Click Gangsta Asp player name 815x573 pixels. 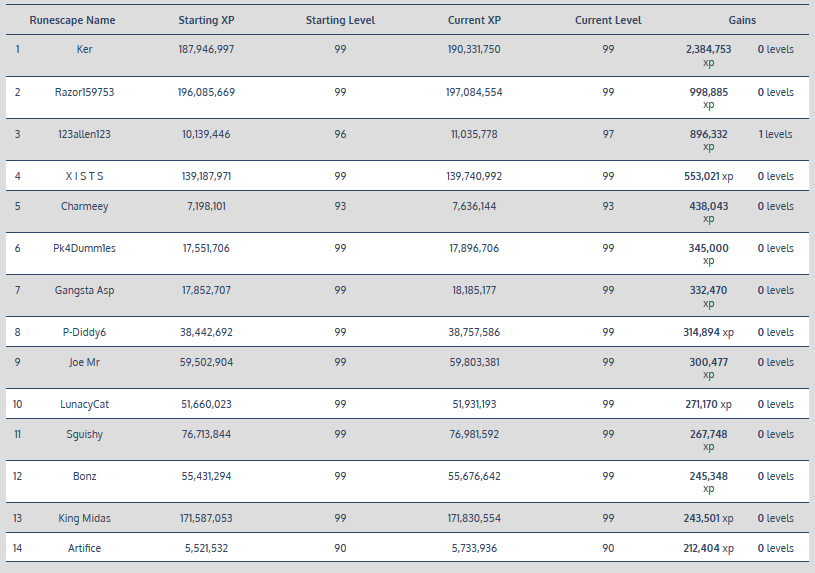pyautogui.click(x=85, y=290)
